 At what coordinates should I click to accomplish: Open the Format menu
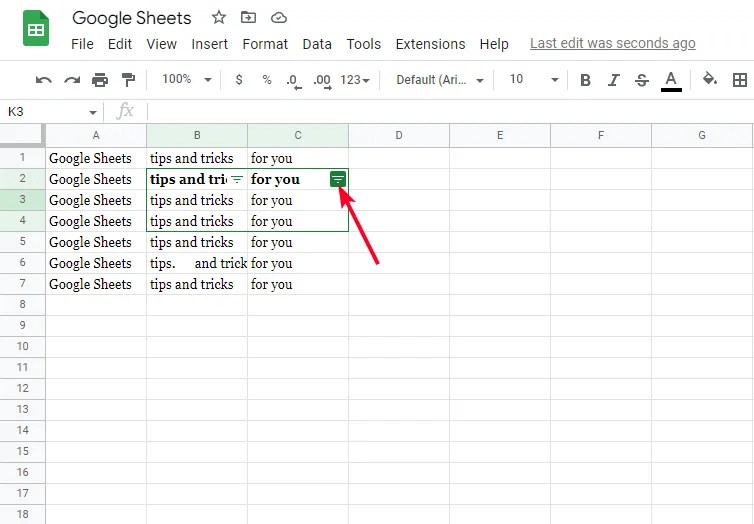[x=265, y=44]
